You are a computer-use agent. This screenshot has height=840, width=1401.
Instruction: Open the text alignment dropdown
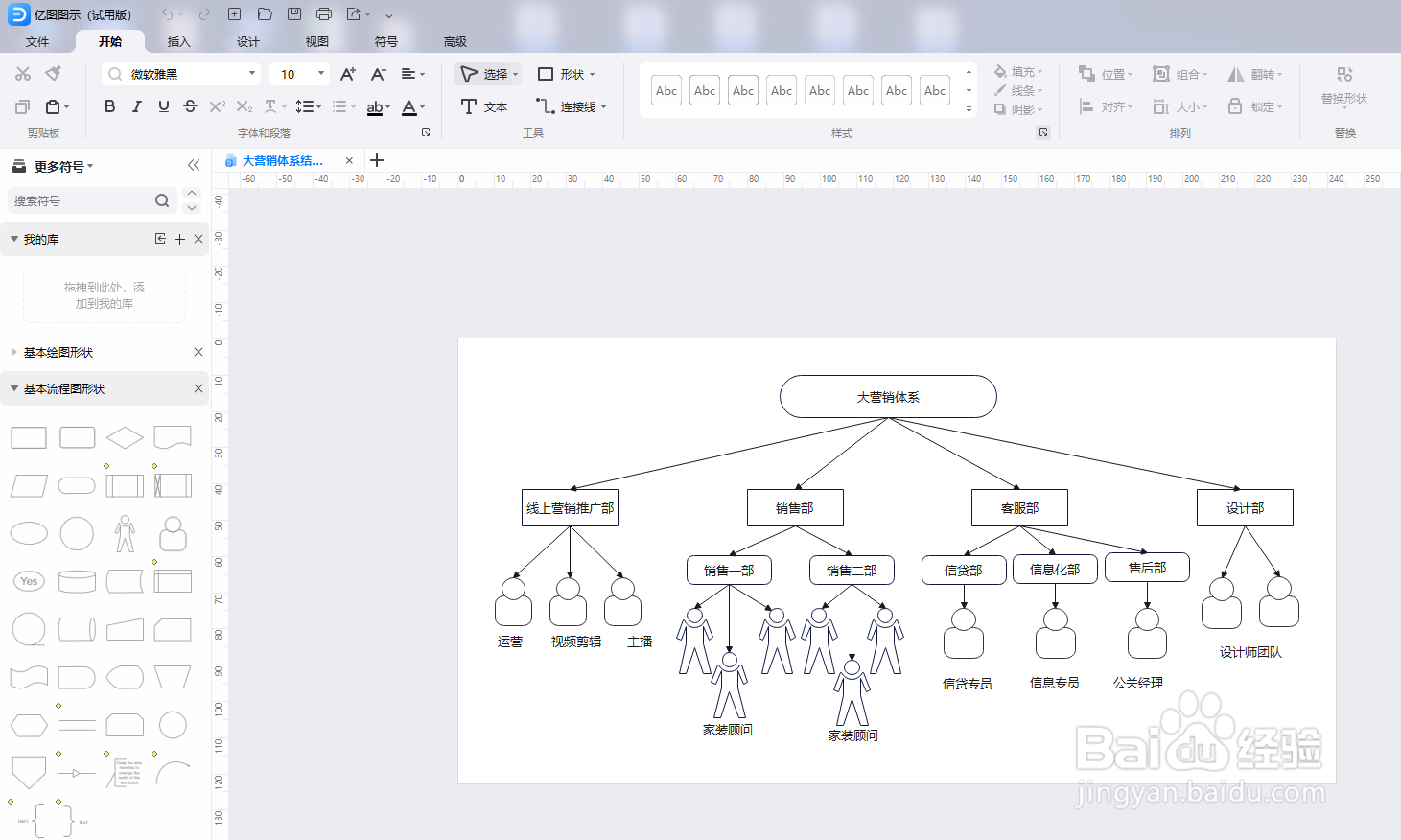(413, 74)
